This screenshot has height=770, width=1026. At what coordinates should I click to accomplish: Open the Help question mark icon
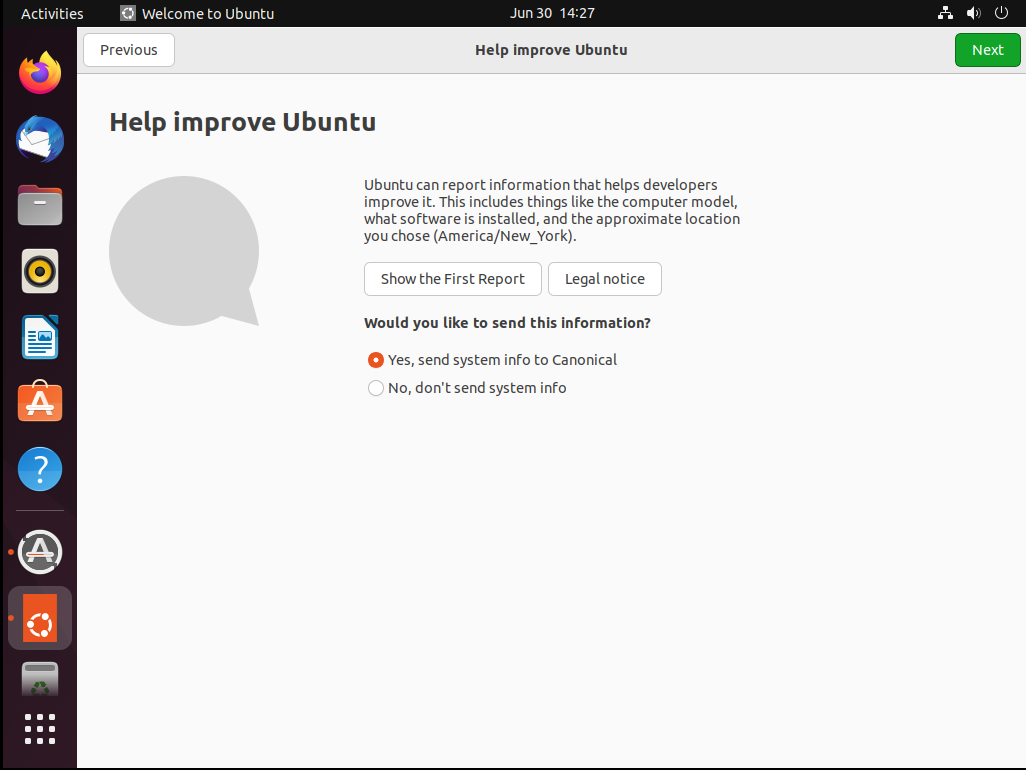(40, 468)
